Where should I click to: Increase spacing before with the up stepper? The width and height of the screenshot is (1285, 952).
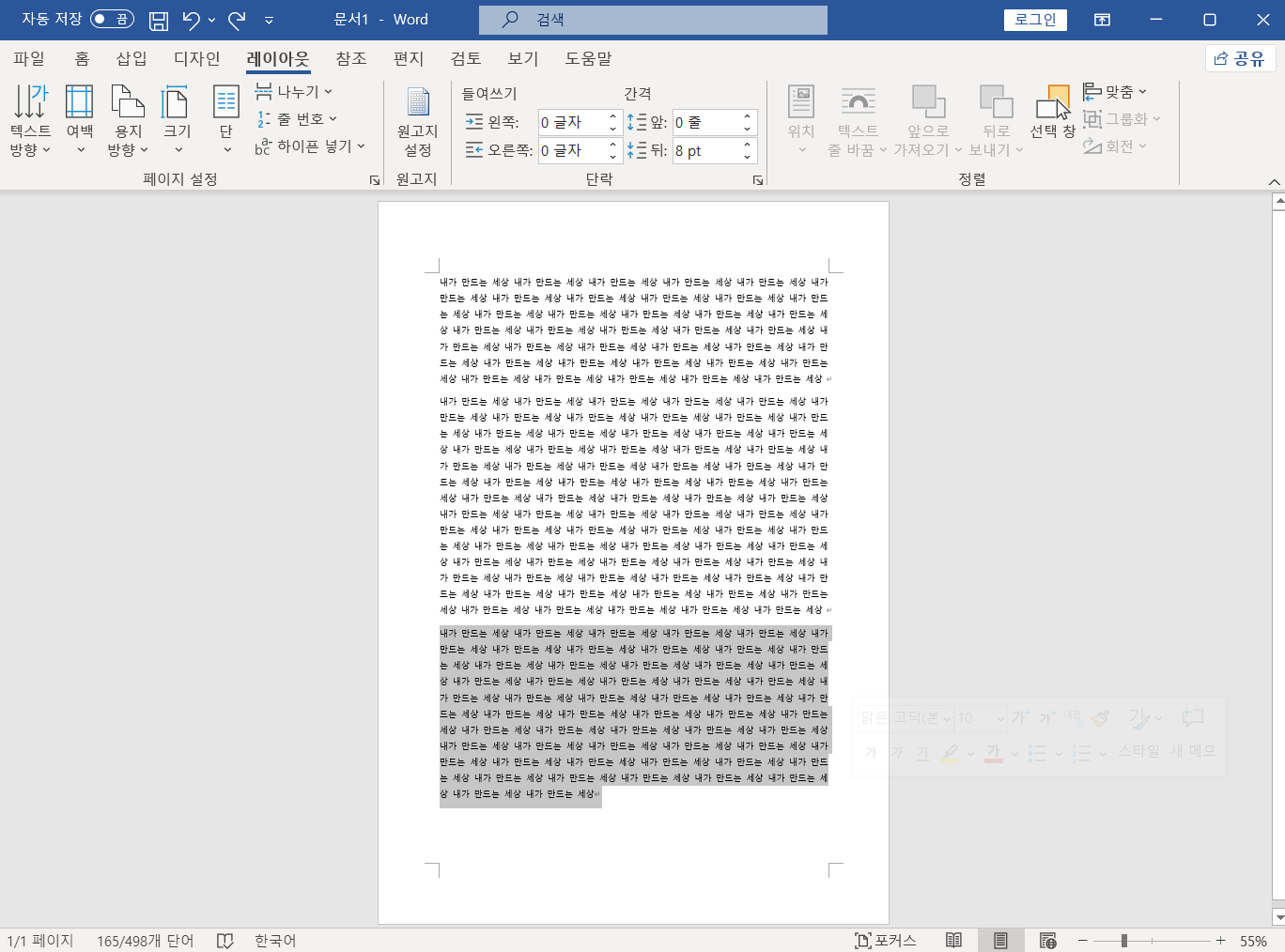coord(748,117)
